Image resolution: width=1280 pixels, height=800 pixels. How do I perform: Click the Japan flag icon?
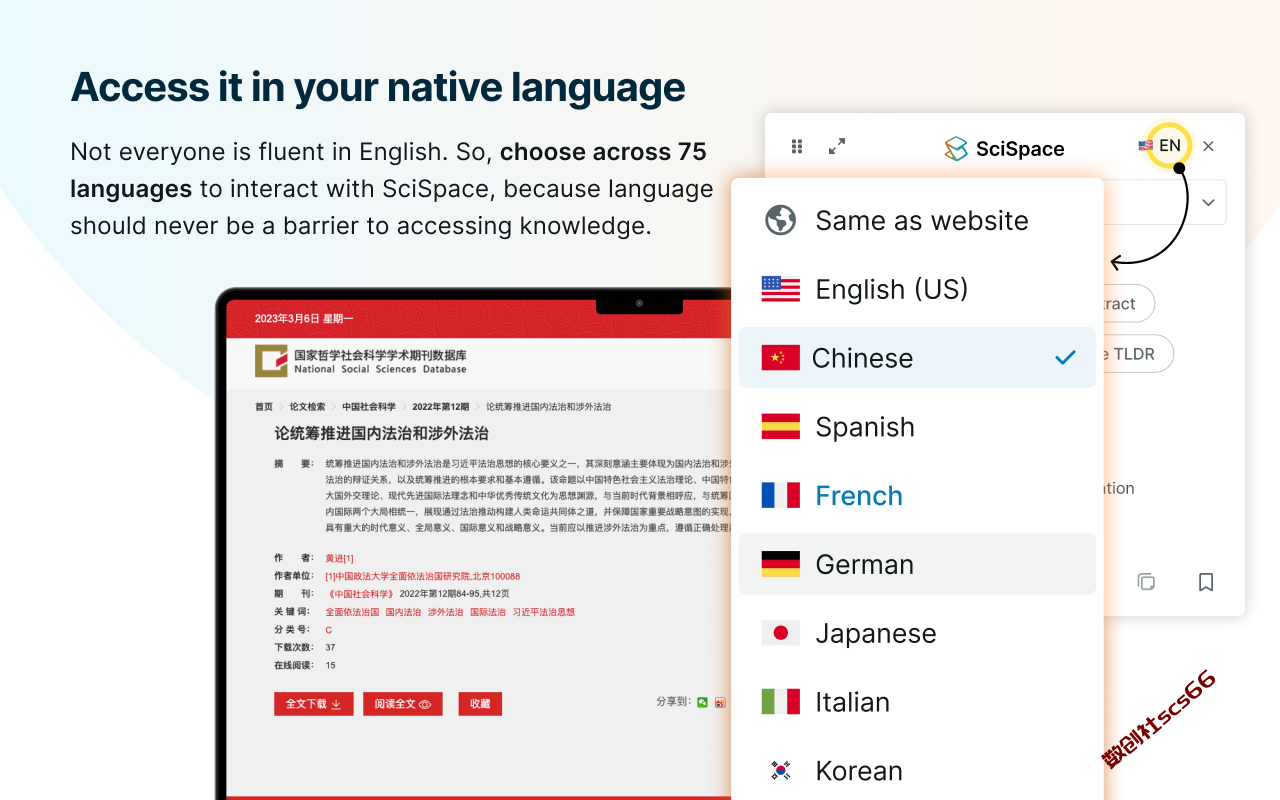pos(780,633)
